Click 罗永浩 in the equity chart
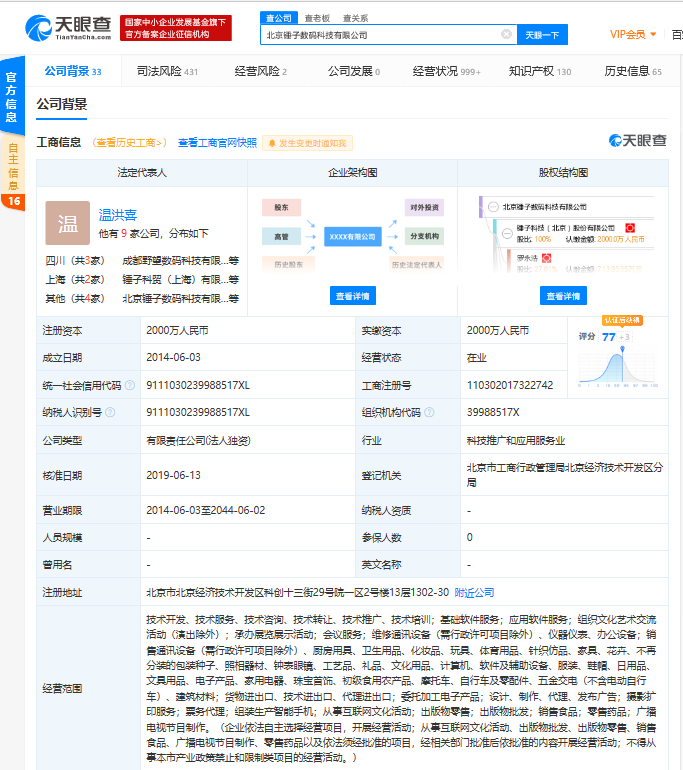 [x=527, y=258]
